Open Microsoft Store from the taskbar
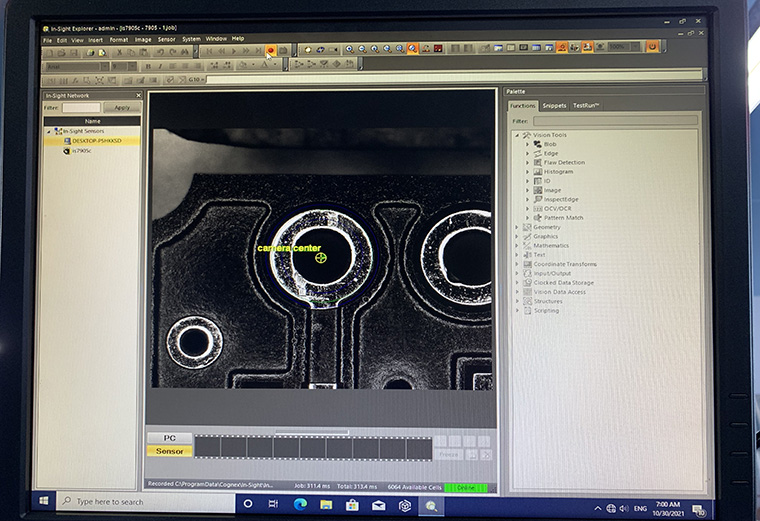The image size is (760, 521). (352, 505)
